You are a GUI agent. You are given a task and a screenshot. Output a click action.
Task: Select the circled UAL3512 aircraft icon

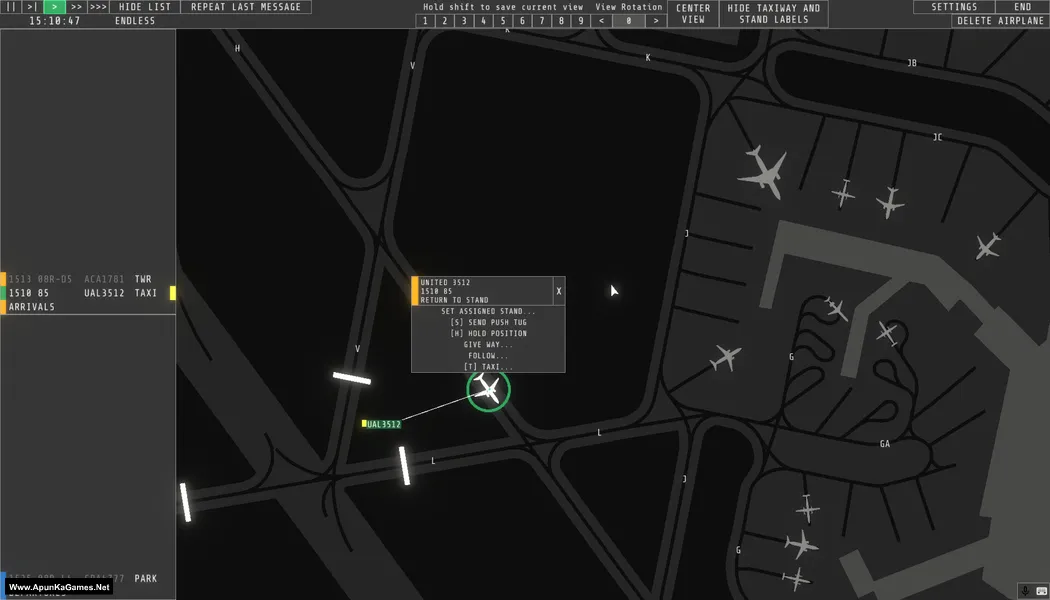pos(488,389)
